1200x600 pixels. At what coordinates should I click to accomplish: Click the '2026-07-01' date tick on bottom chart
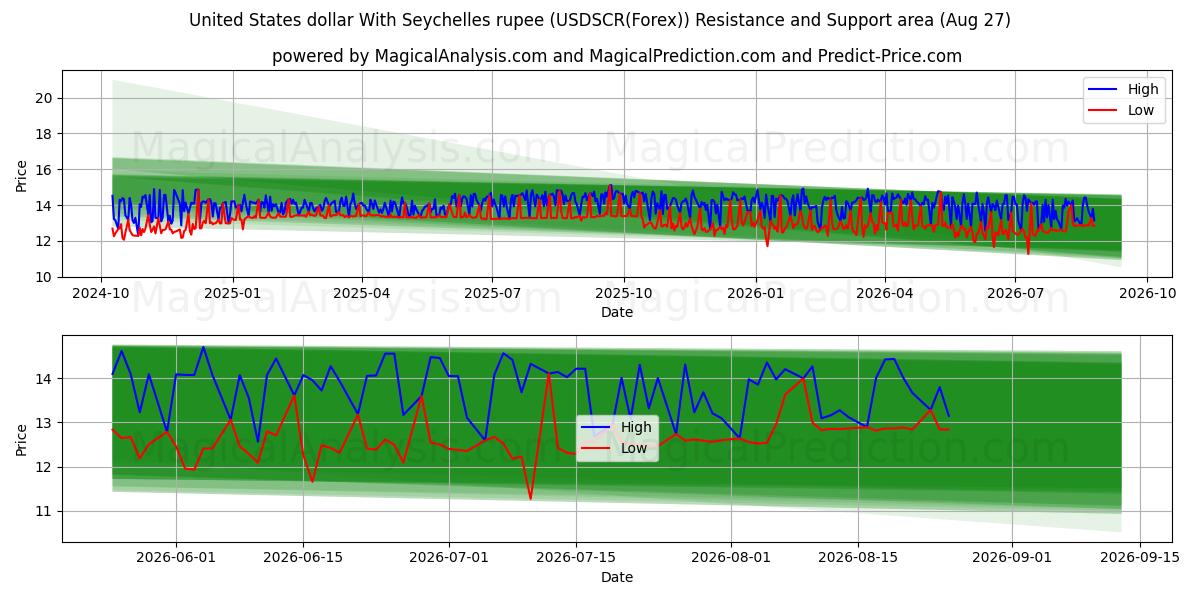[449, 560]
